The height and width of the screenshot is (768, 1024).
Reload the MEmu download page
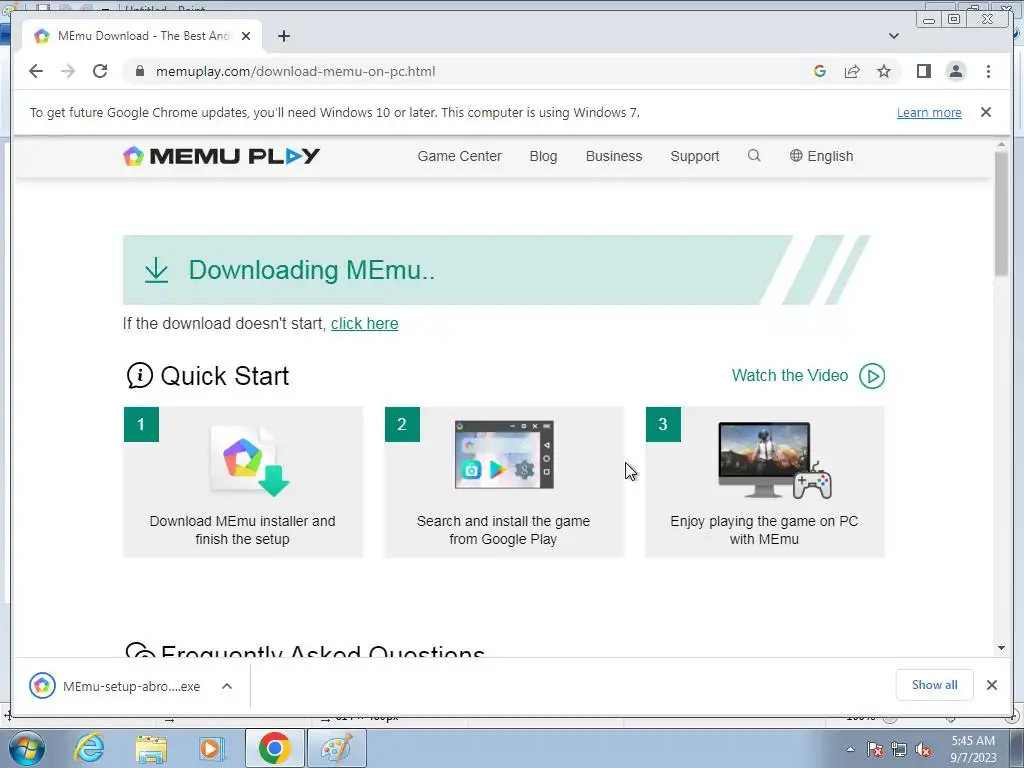click(100, 71)
